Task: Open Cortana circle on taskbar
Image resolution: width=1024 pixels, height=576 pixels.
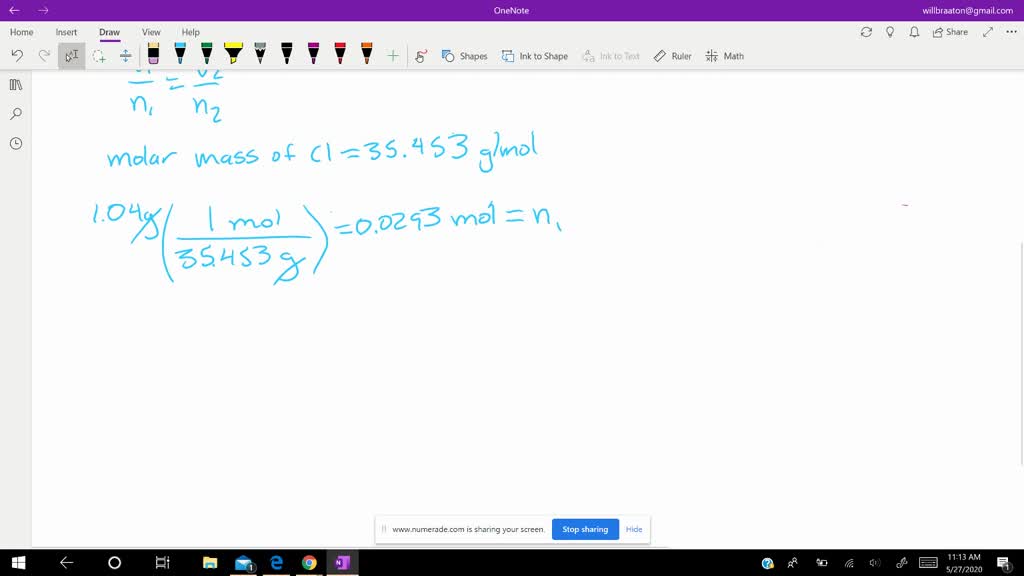Action: (x=114, y=562)
